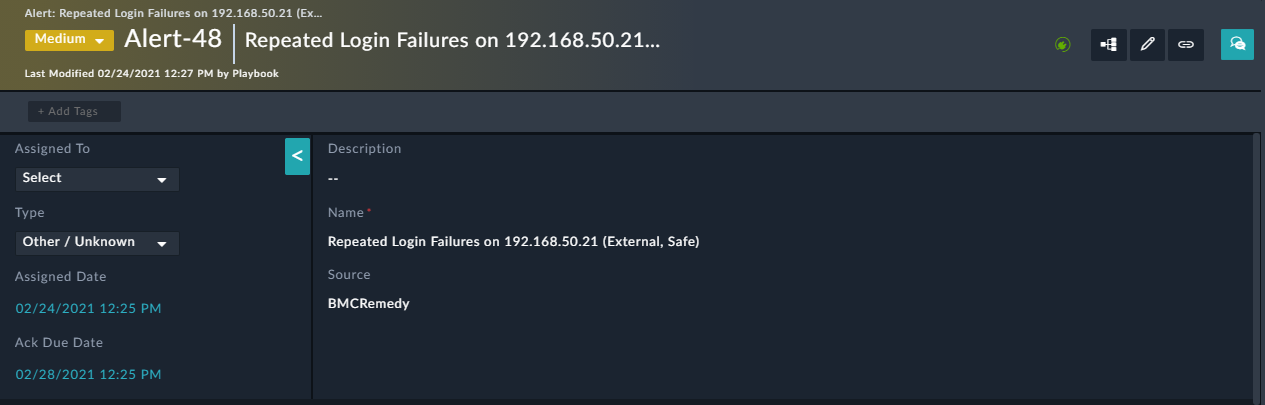Open the Type Other / Unknown dropdown
The width and height of the screenshot is (1265, 405).
coord(97,242)
